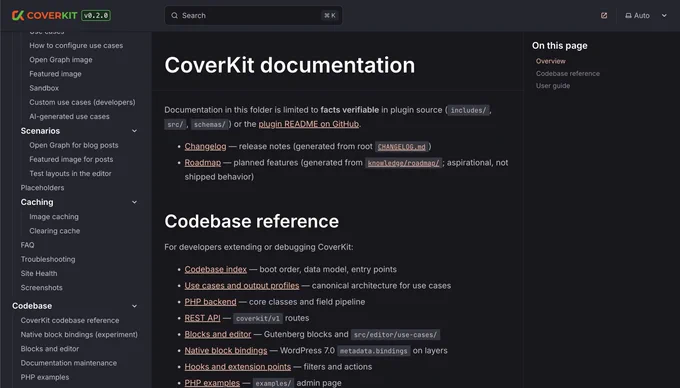Open the Placeholders page
Viewport: 680px width, 388px height.
pyautogui.click(x=42, y=188)
